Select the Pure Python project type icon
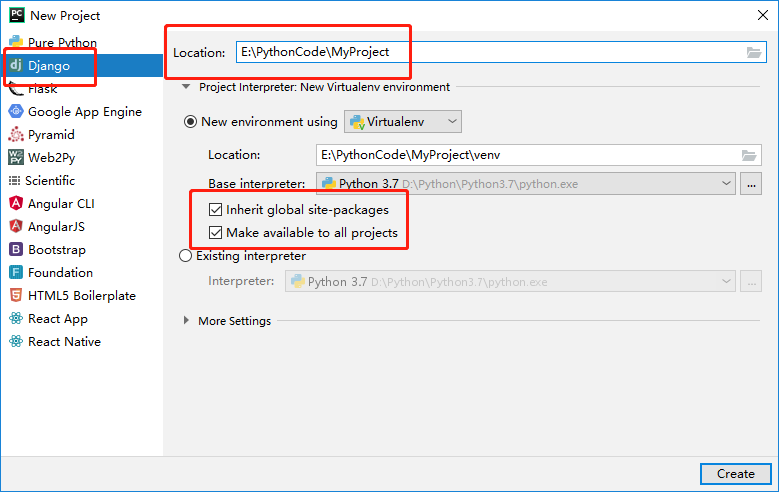Screen dimensions: 779x492 [16, 42]
